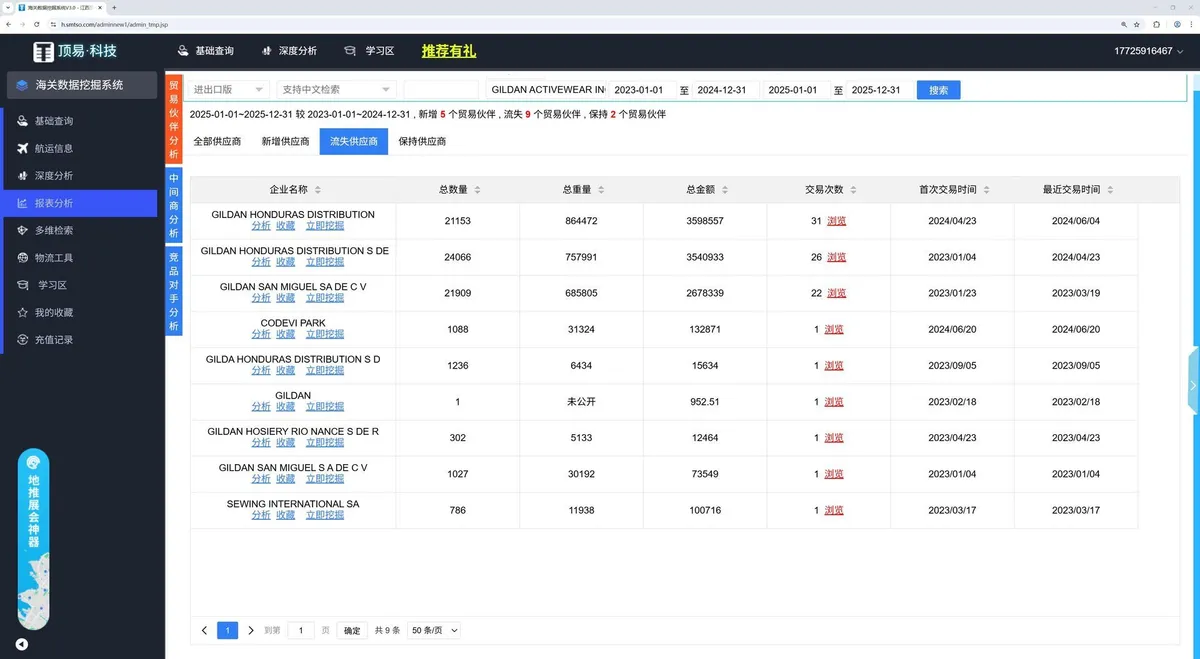The height and width of the screenshot is (659, 1200).
Task: Click the empty search keyword field
Action: click(x=441, y=90)
